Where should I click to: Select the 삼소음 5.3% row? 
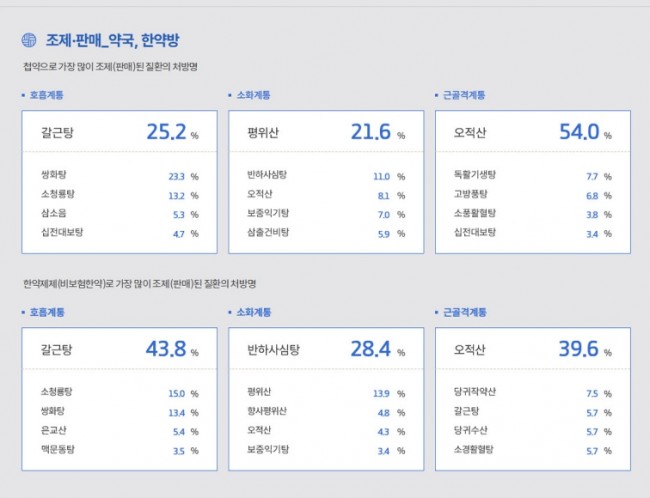118,214
